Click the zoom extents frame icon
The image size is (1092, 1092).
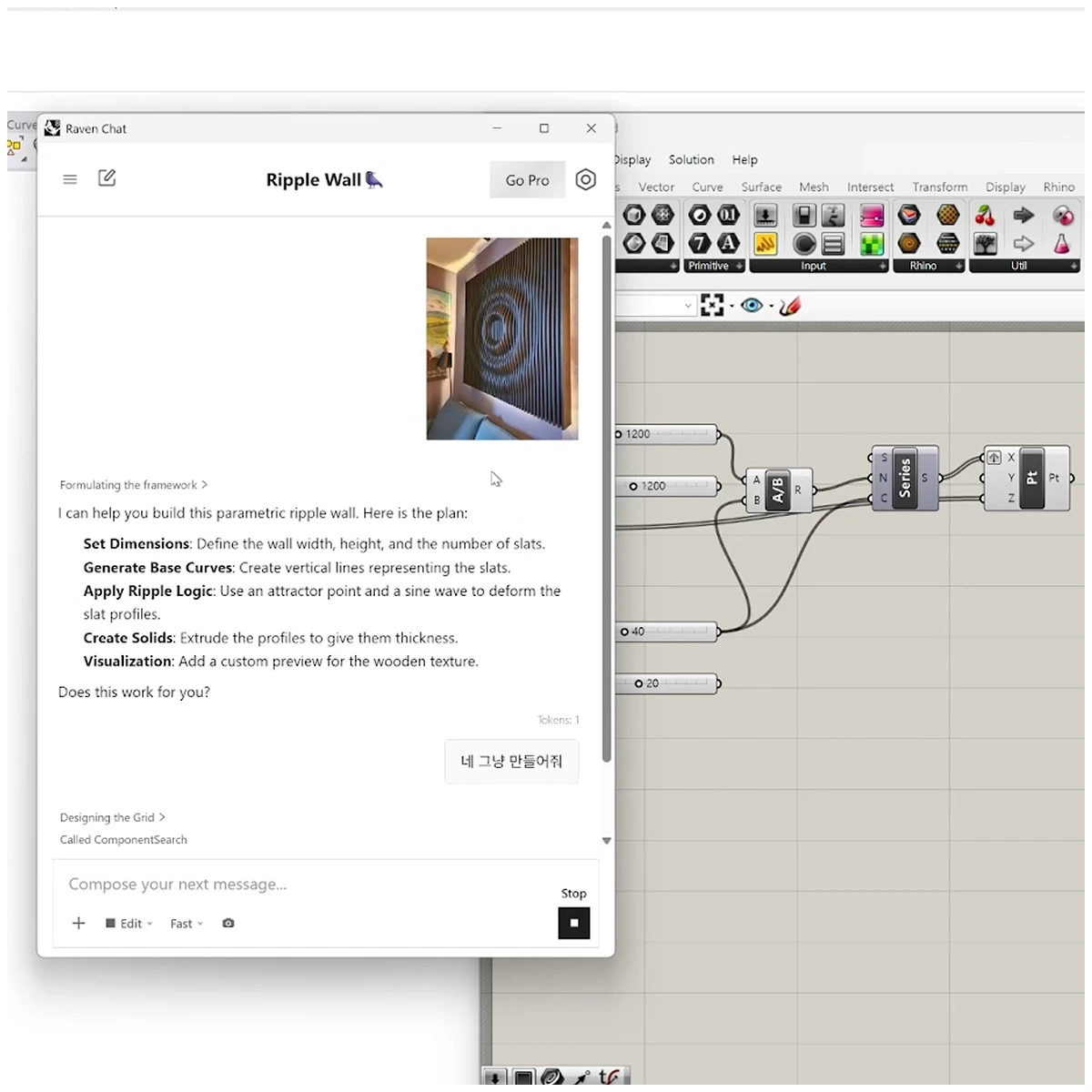click(712, 306)
